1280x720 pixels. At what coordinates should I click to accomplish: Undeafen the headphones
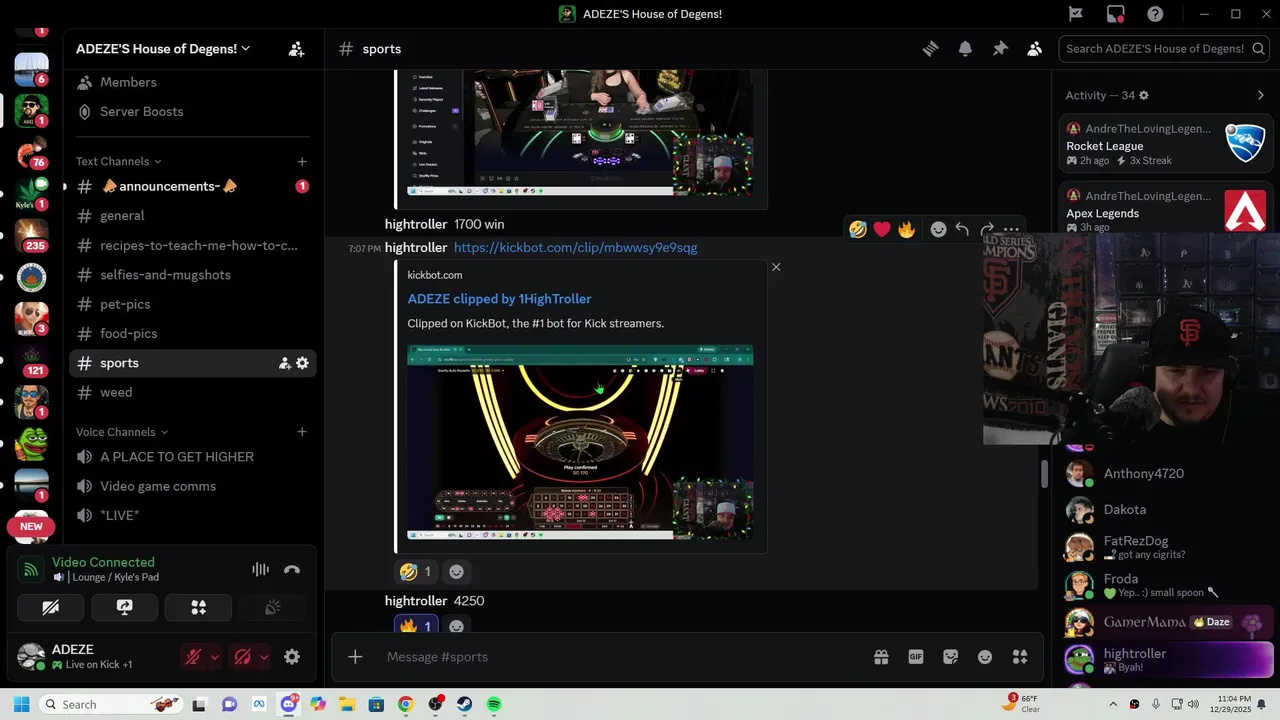coord(242,657)
